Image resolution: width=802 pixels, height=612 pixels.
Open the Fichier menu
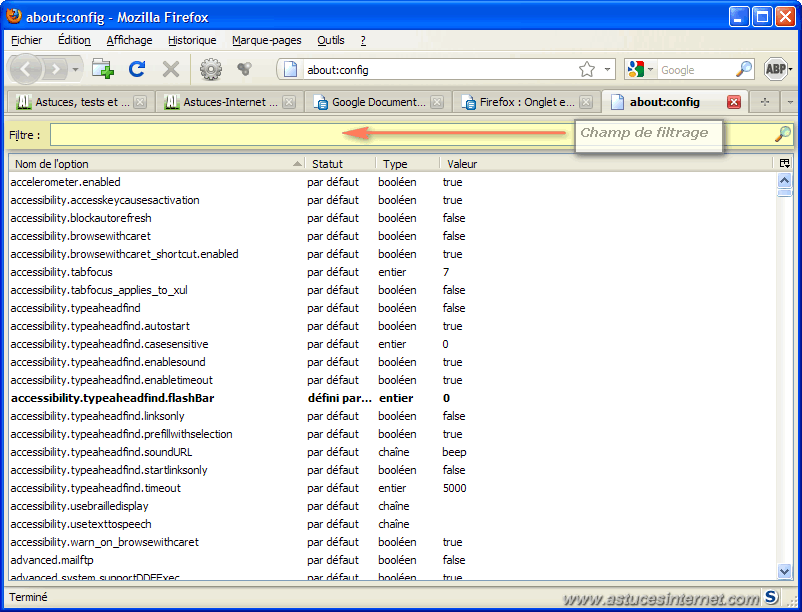(x=27, y=40)
